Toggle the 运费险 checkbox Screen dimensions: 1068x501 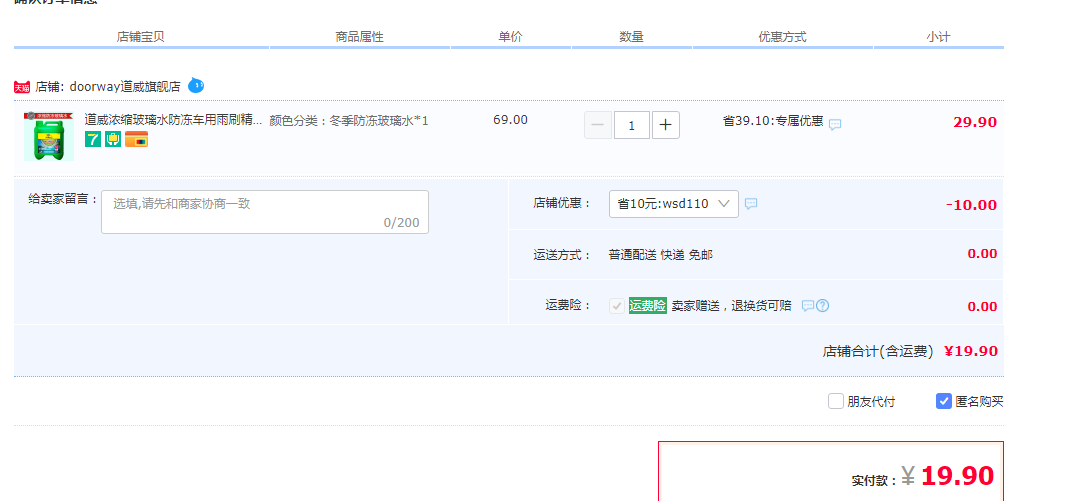click(616, 306)
